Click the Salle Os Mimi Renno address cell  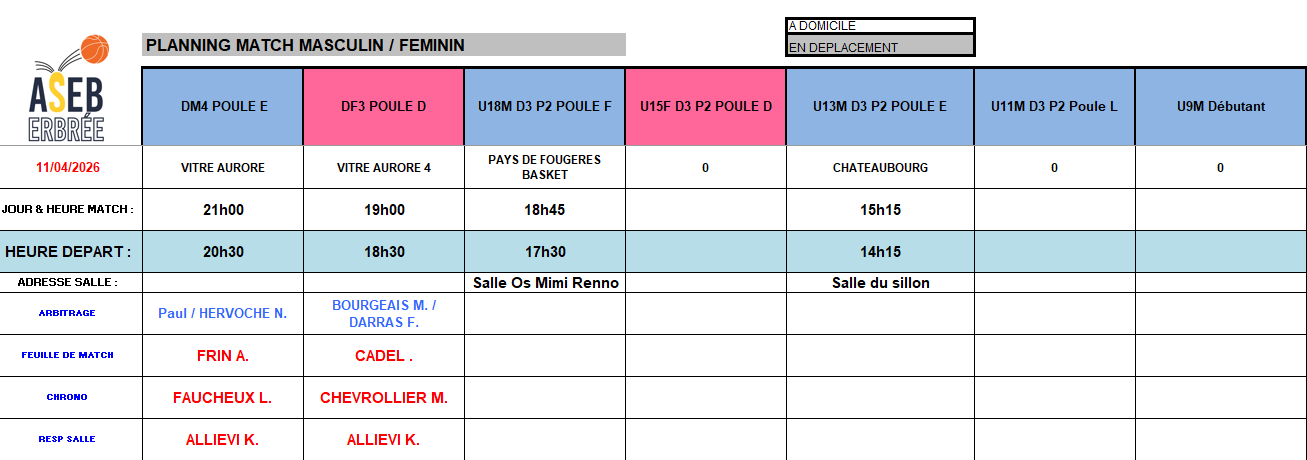click(544, 283)
